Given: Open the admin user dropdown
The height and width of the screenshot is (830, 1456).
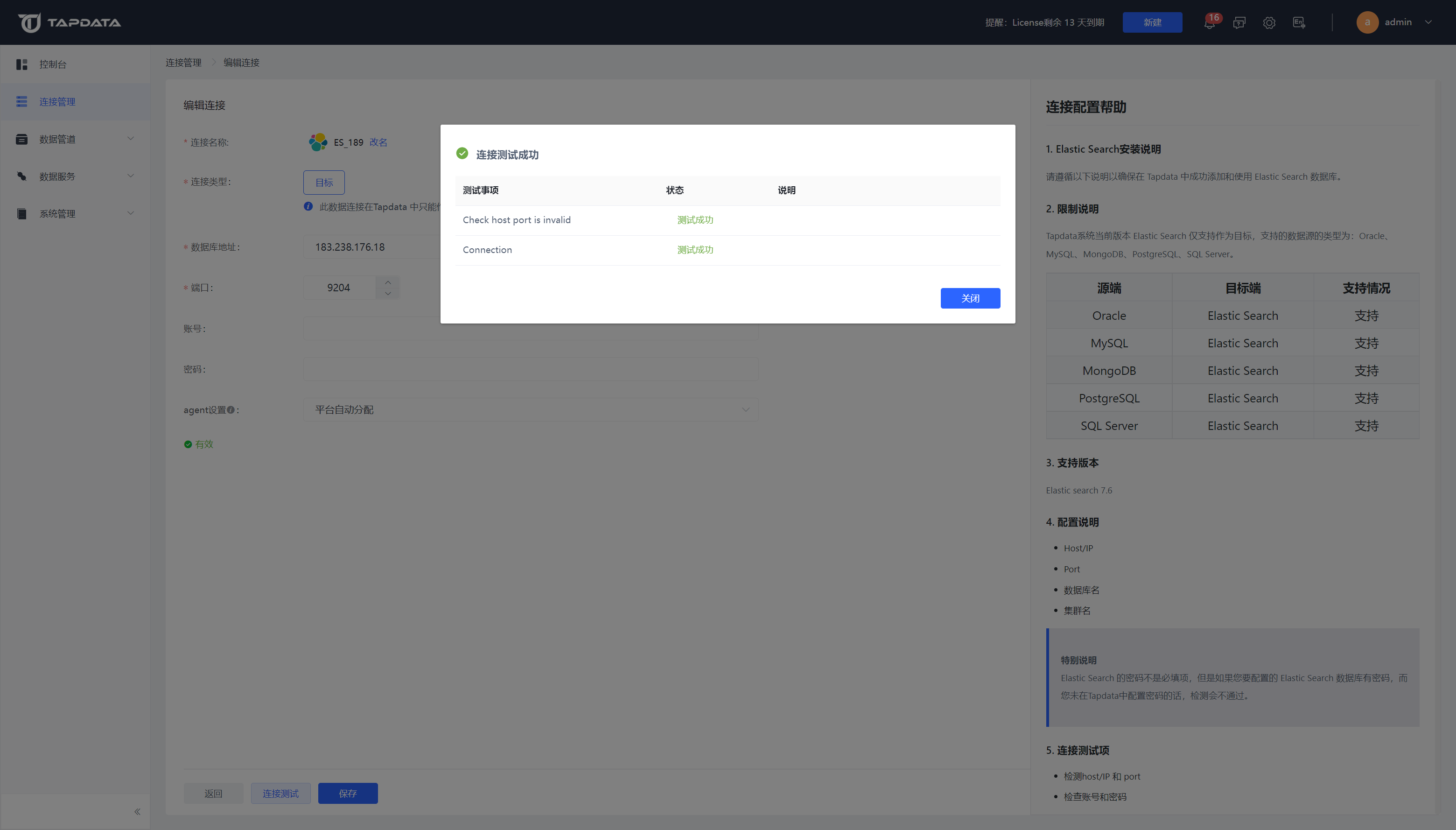Looking at the screenshot, I should [1396, 22].
